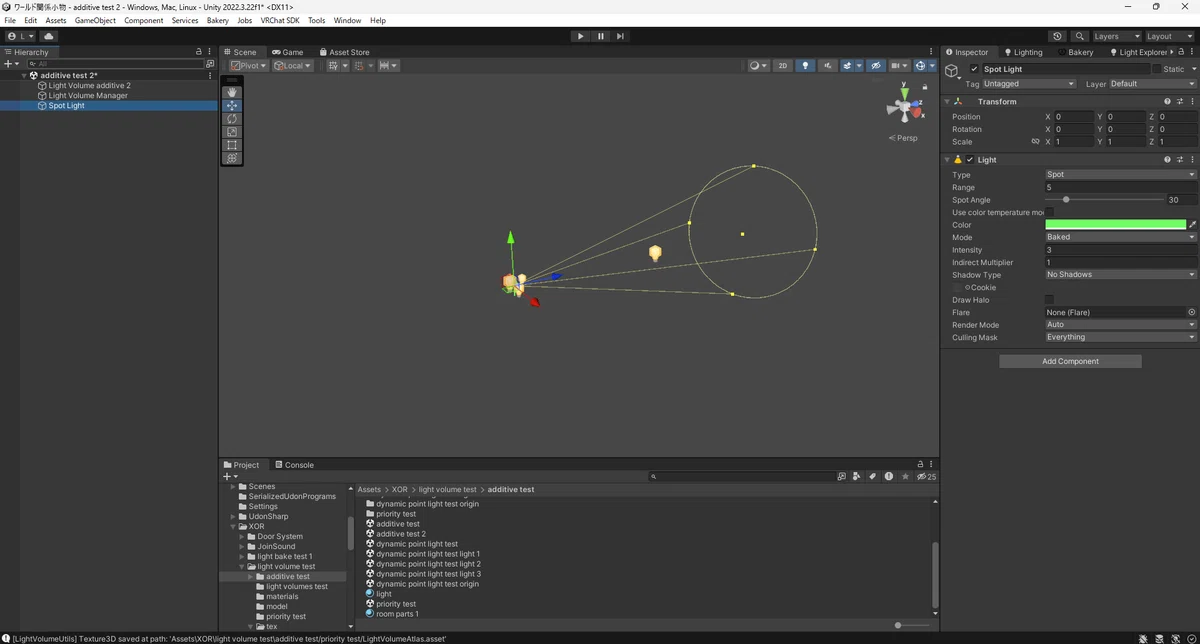Toggle Draw Halo checkbox
This screenshot has width=1200, height=644.
1049,300
